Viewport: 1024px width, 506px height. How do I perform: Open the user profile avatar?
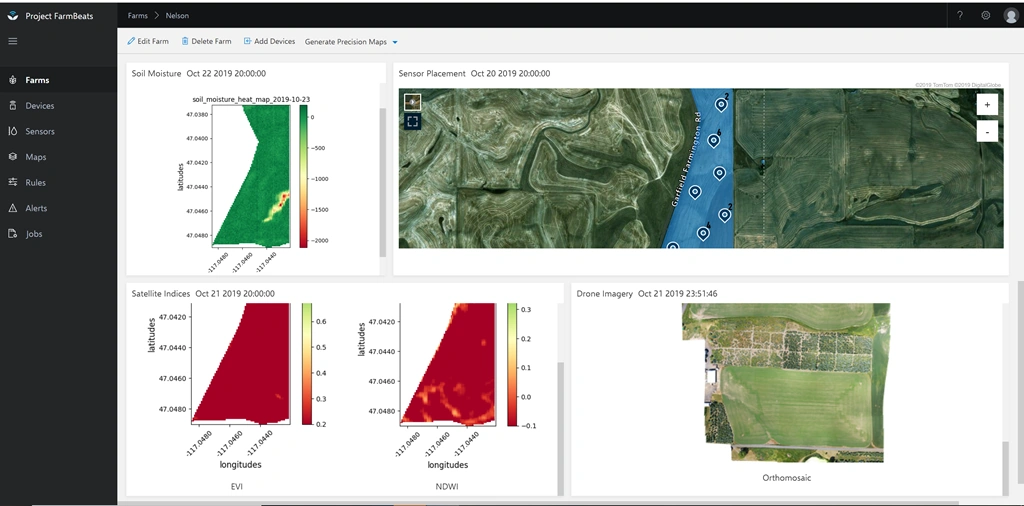click(1011, 16)
